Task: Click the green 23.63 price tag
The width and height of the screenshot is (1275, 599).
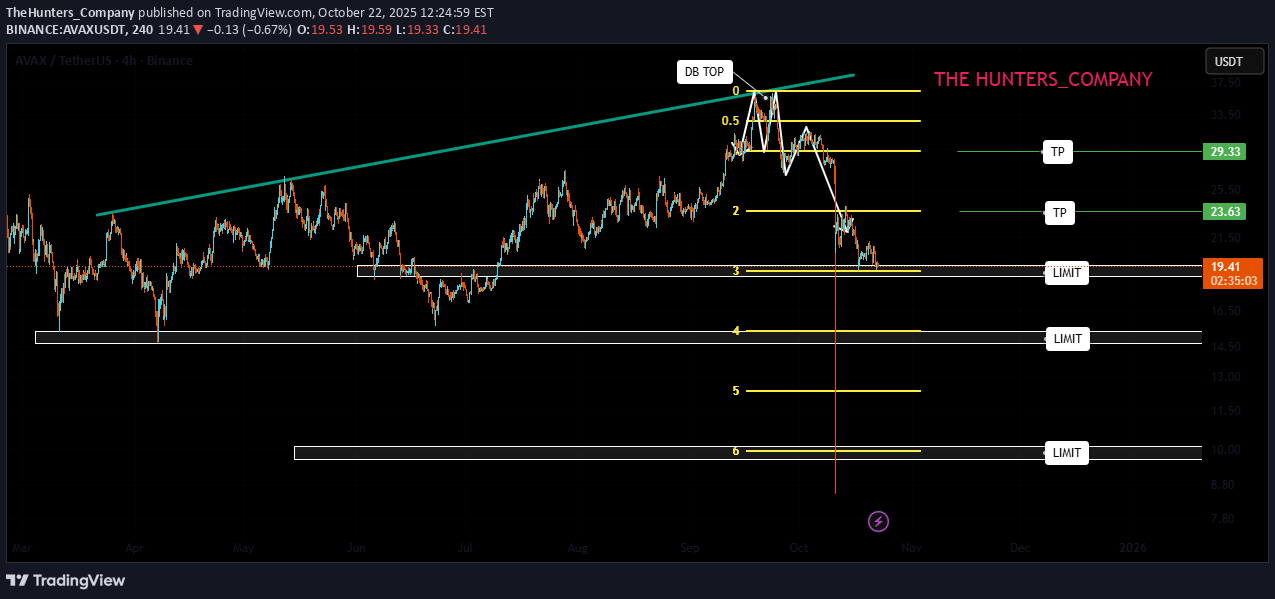Action: tap(1225, 212)
